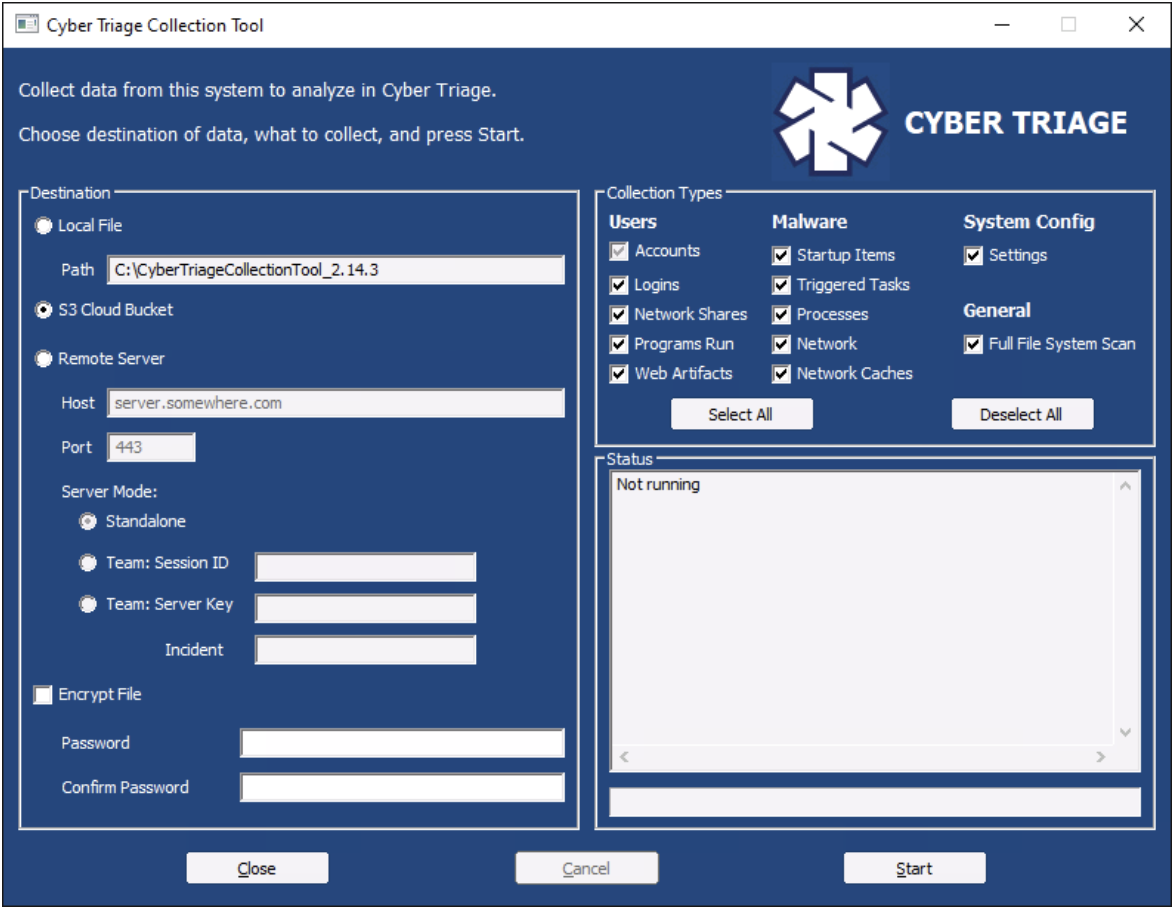
Task: Click the Select All button
Action: click(x=741, y=414)
